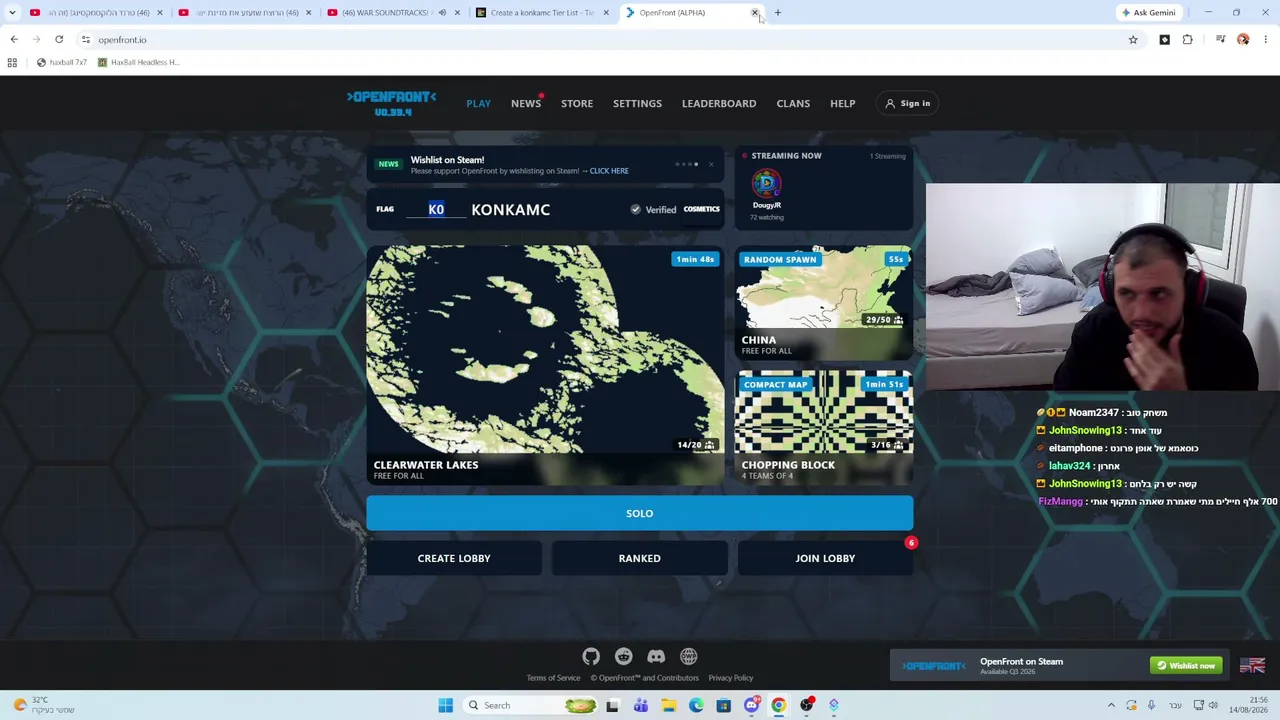
Task: Click the FLAG selector button
Action: pos(385,209)
